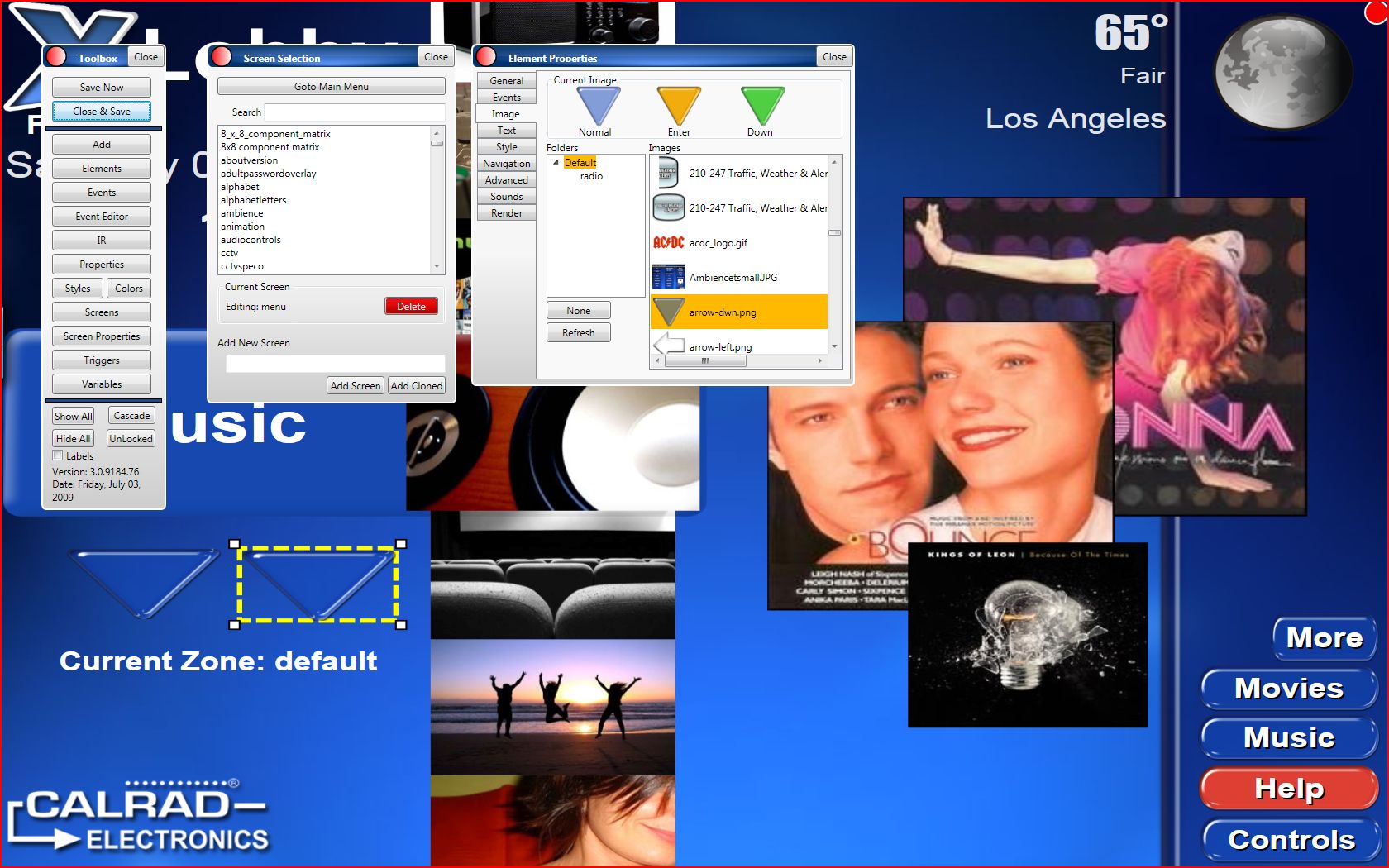Select the acdc_logo.gif image entry
The image size is (1389, 868).
739,242
